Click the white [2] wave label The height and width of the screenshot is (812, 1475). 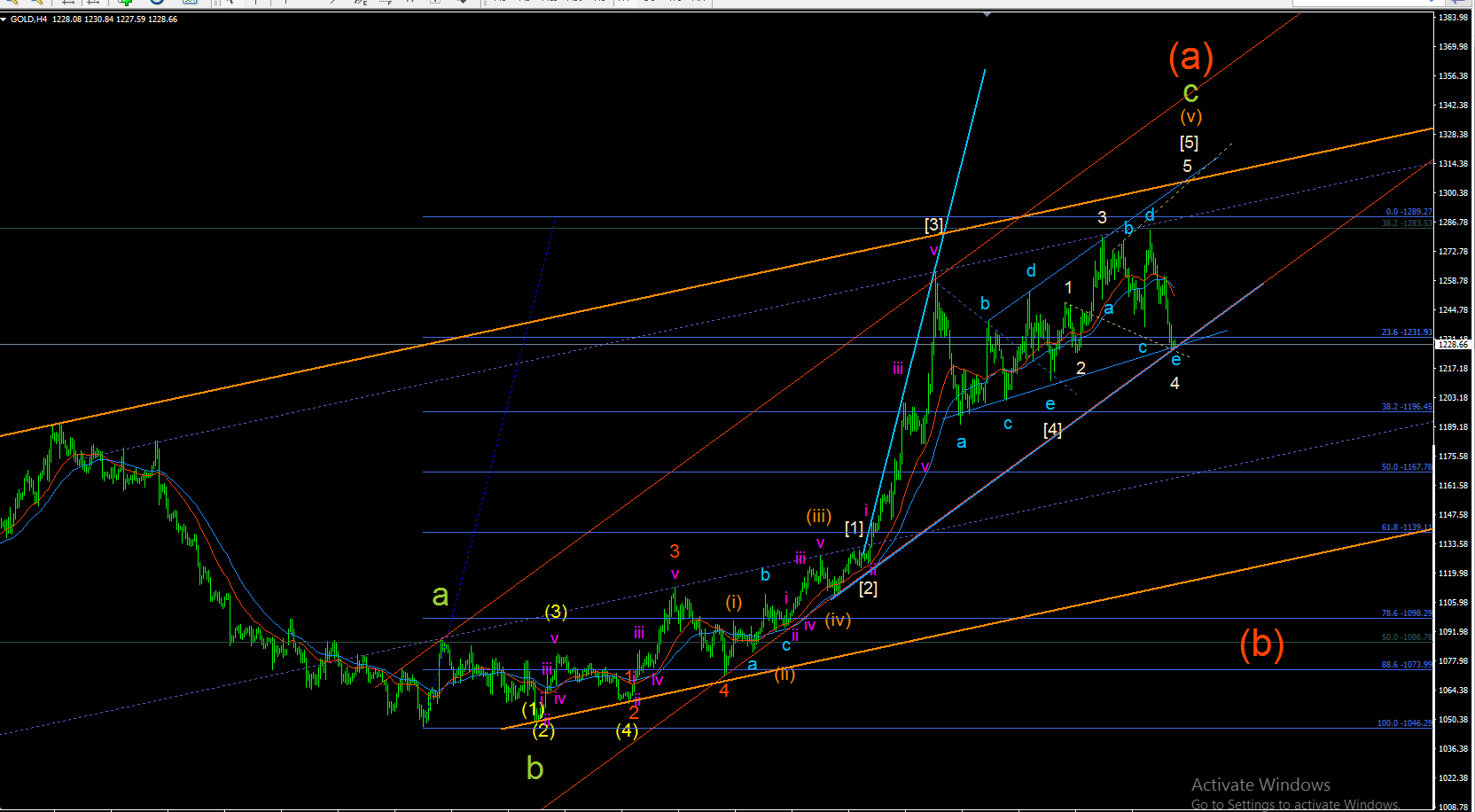tap(868, 588)
